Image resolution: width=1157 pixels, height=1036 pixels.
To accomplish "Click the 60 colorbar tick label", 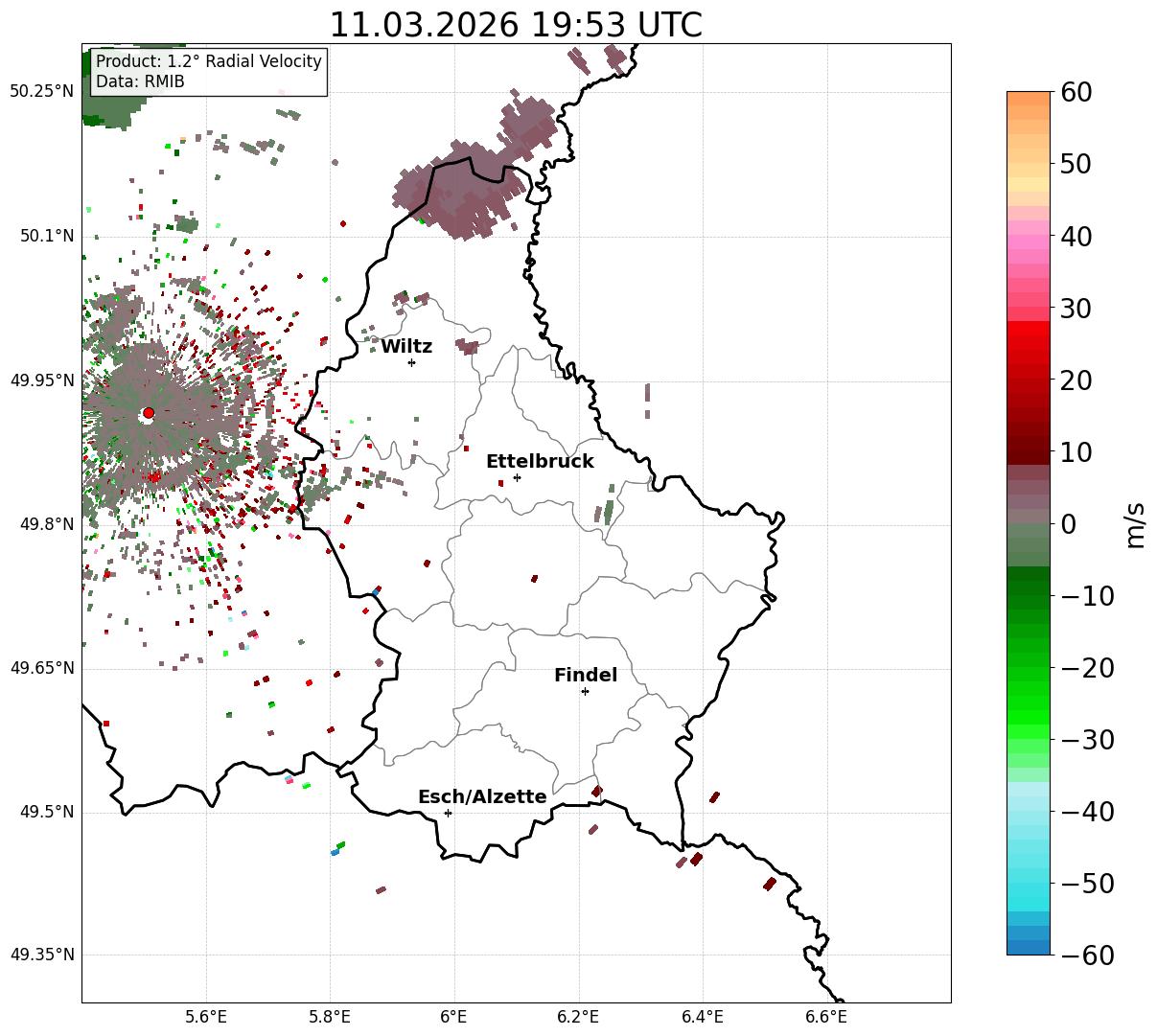I will click(1077, 92).
